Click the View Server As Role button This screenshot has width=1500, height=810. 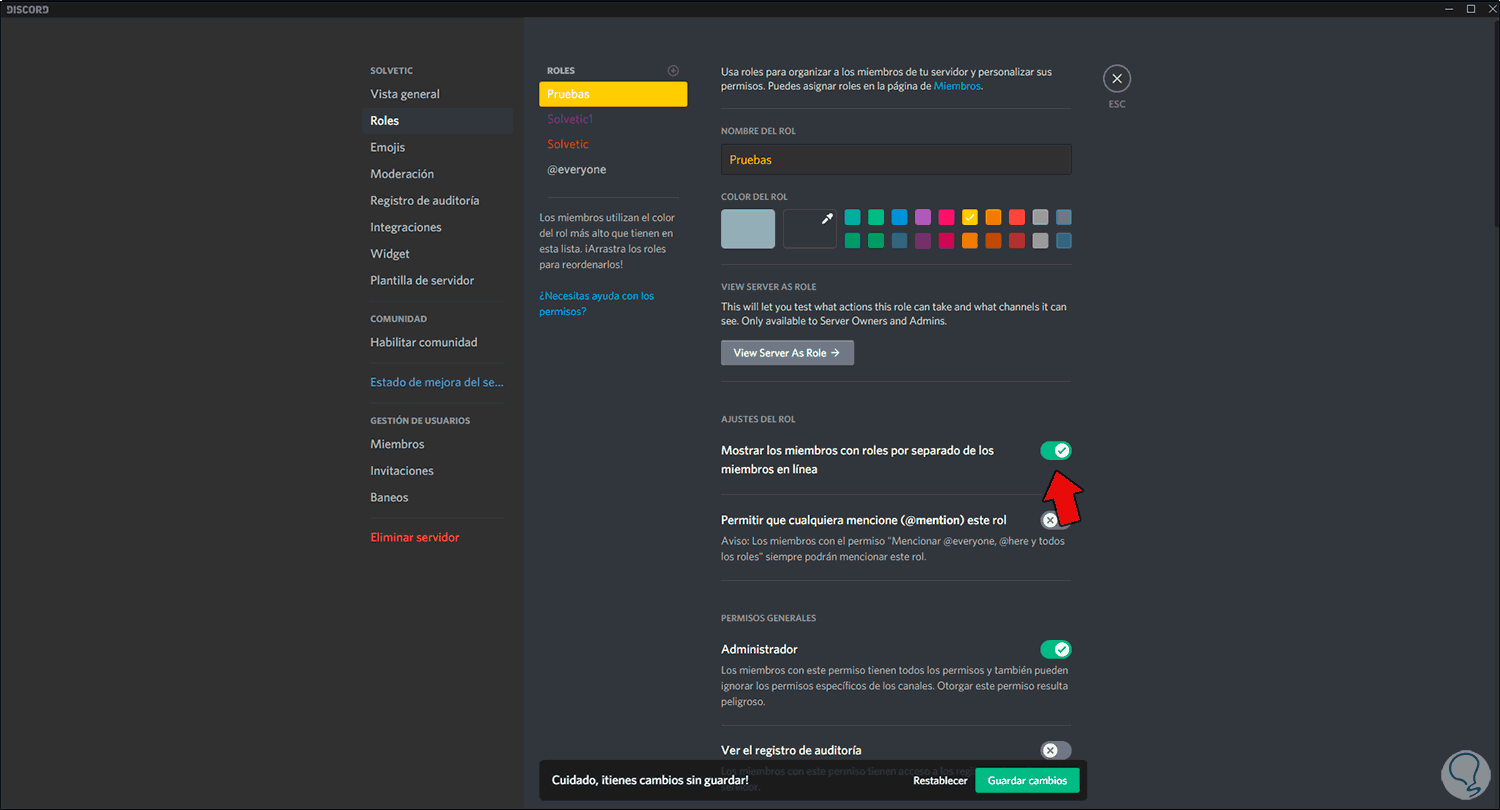pos(787,353)
